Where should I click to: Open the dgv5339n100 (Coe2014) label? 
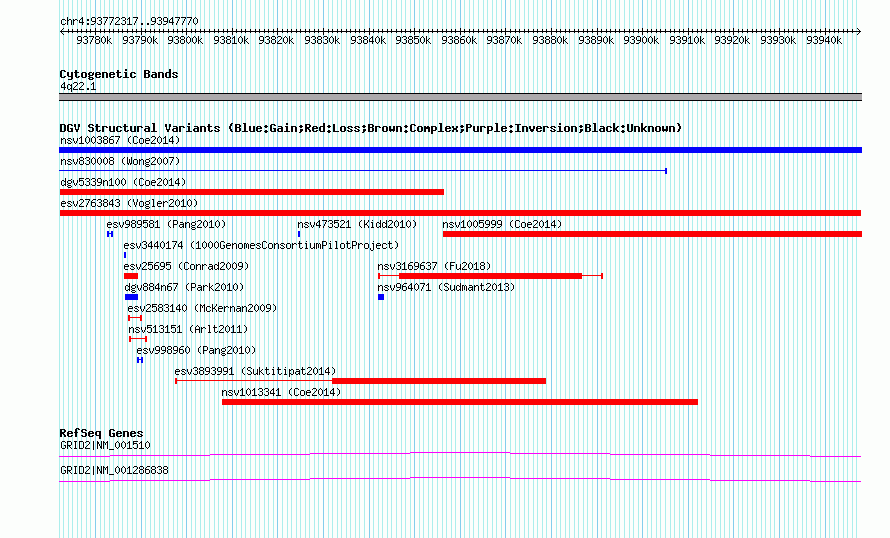(123, 182)
